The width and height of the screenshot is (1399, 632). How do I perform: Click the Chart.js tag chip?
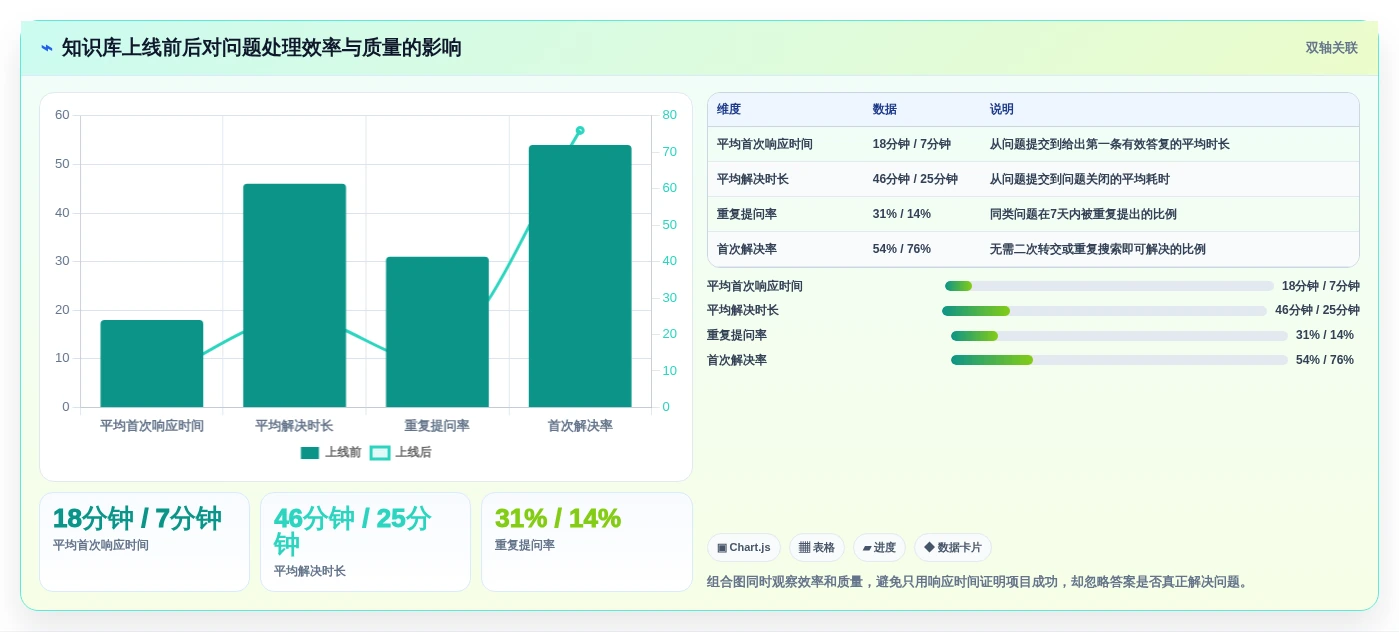point(744,547)
